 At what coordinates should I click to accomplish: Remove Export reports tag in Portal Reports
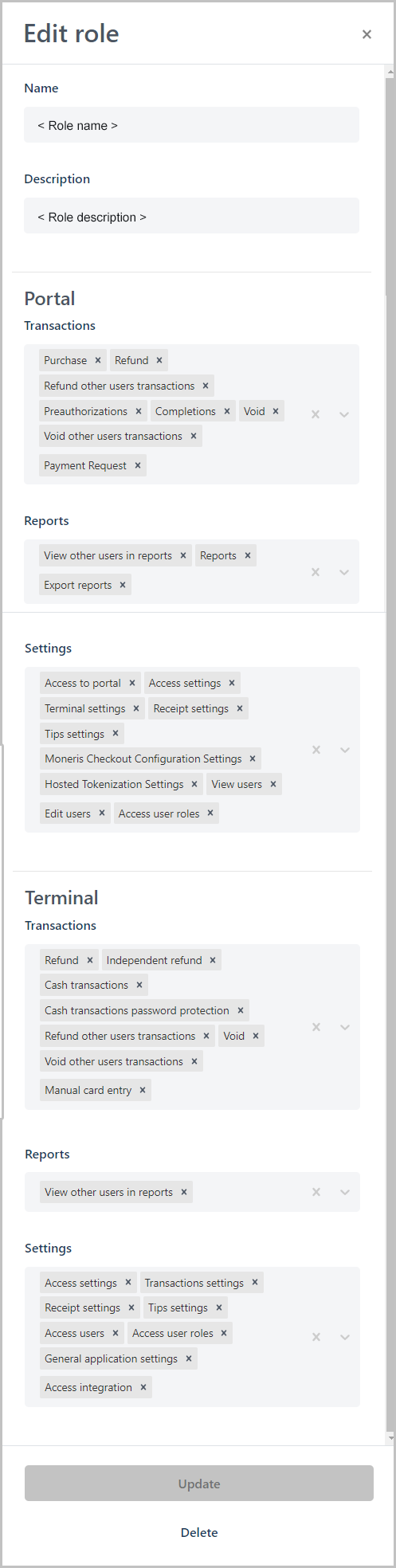(123, 585)
